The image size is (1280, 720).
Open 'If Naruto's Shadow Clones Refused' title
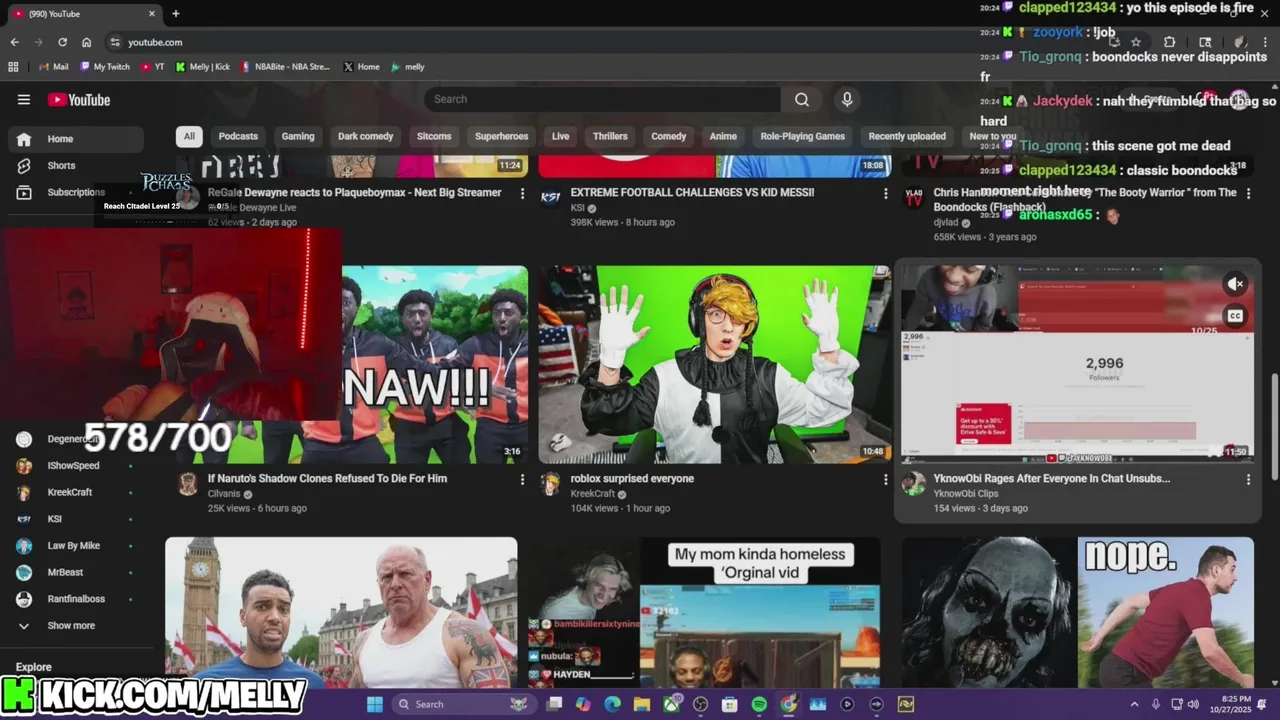[327, 479]
